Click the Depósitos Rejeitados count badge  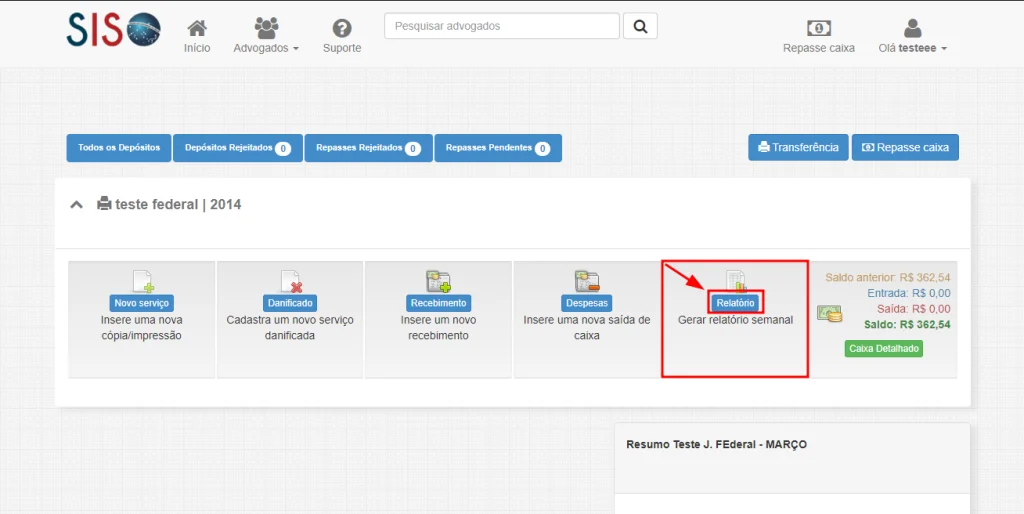(283, 149)
